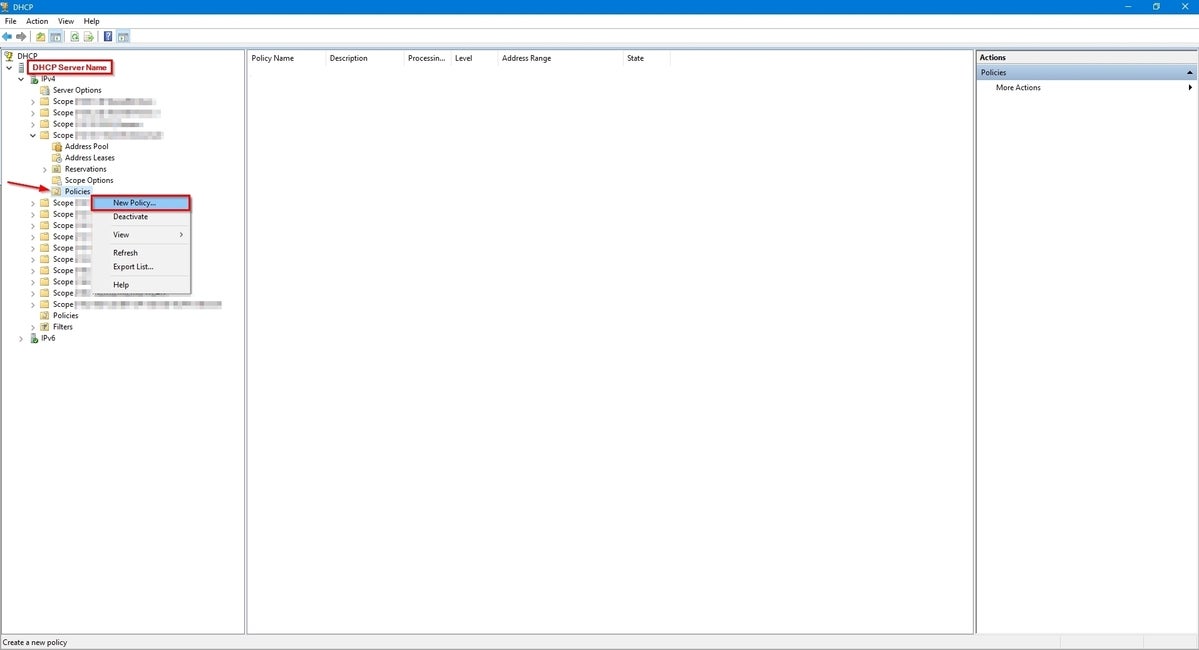
Task: Expand the Filters tree node
Action: [32, 326]
